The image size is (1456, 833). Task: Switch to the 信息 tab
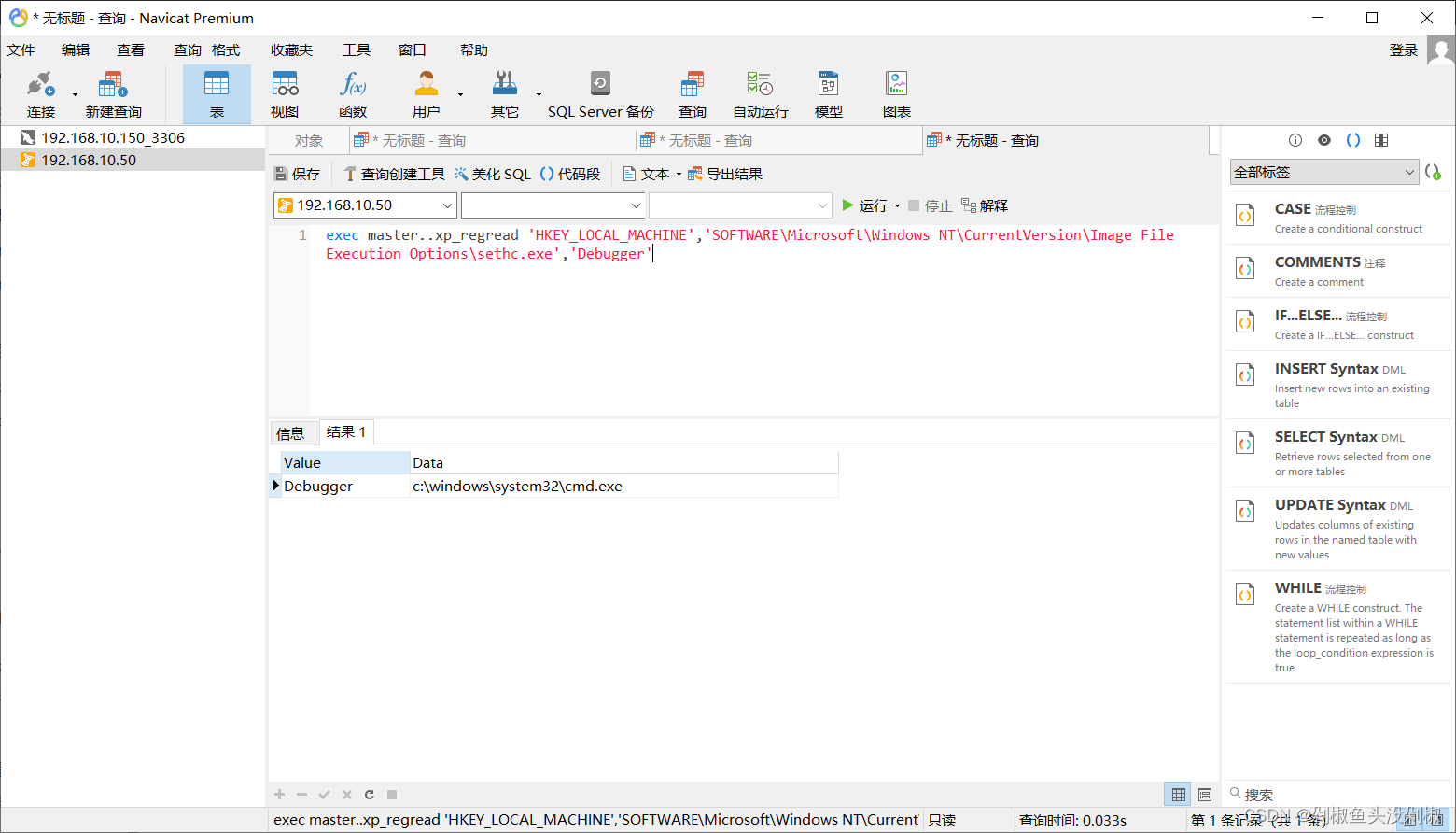290,433
